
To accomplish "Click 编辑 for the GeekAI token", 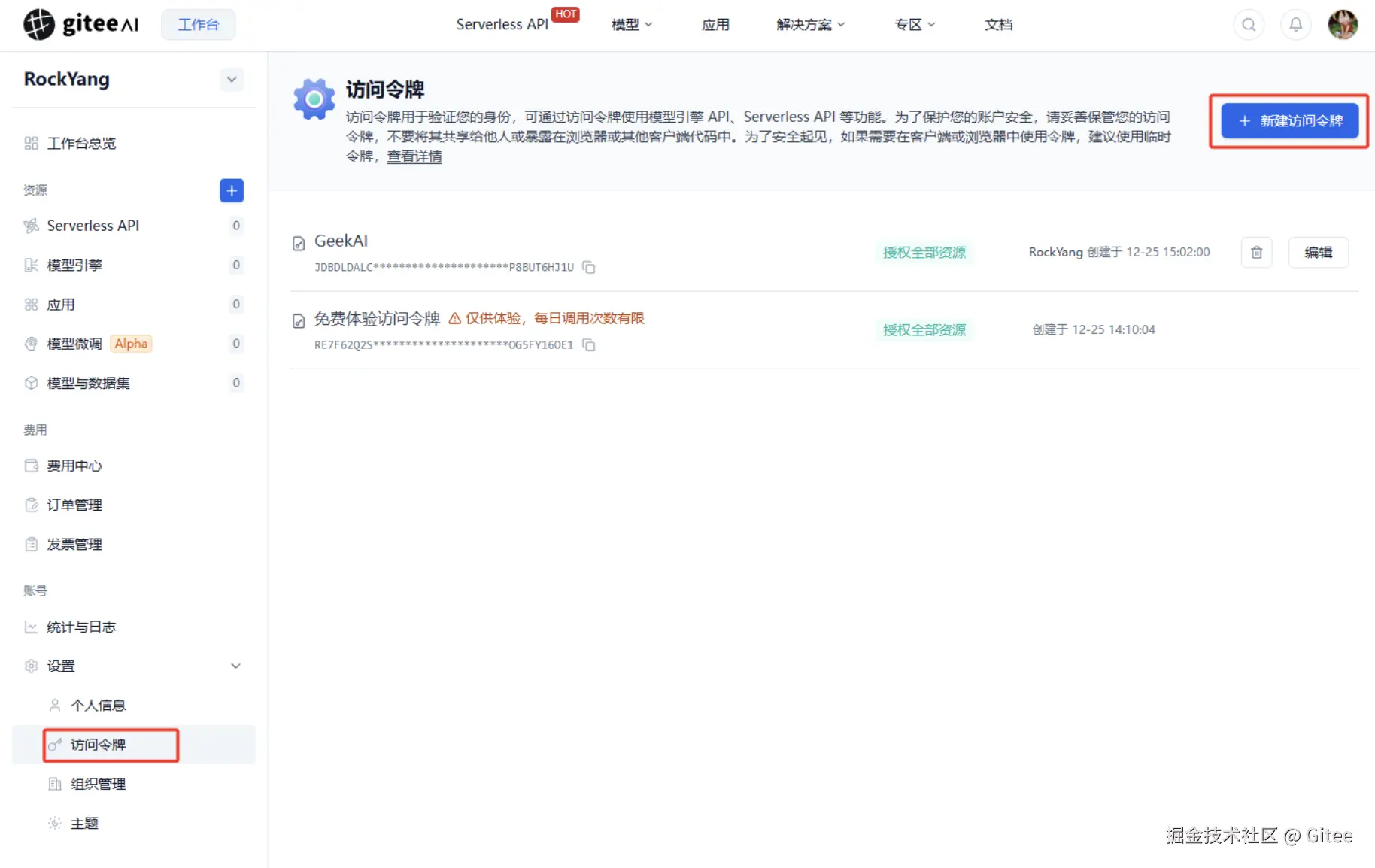I will [1318, 252].
